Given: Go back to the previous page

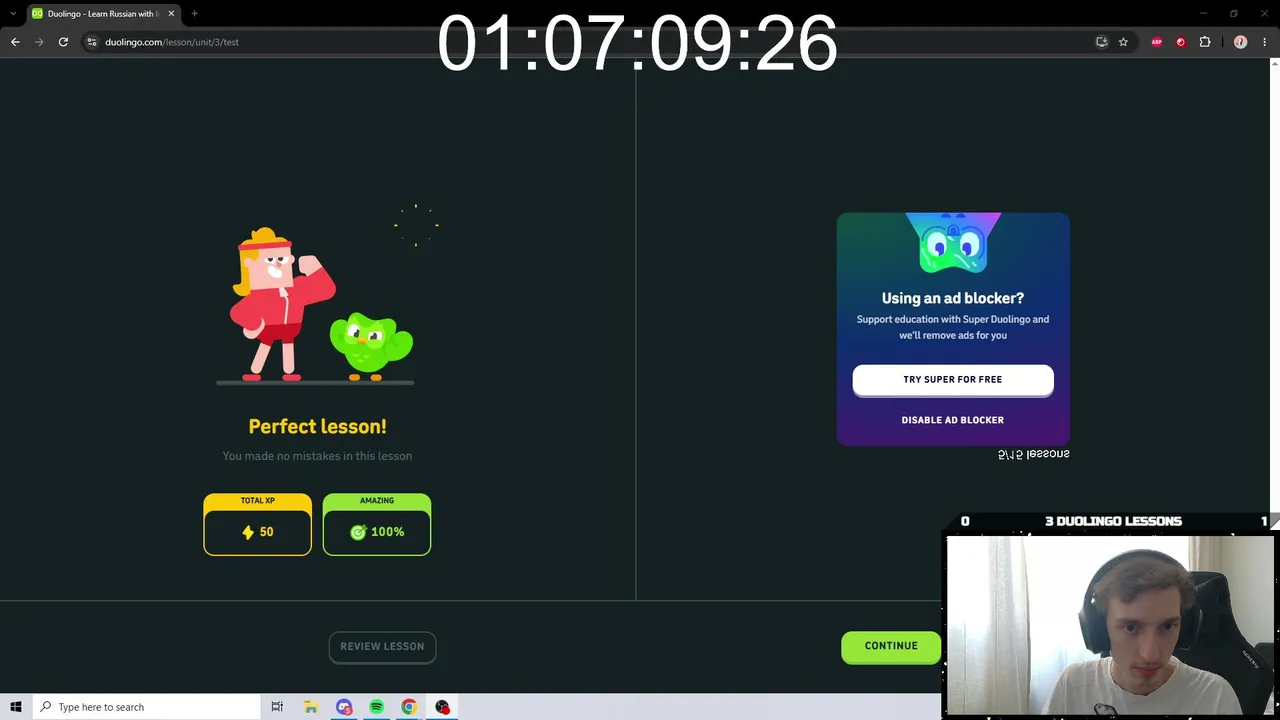Looking at the screenshot, I should coord(15,42).
